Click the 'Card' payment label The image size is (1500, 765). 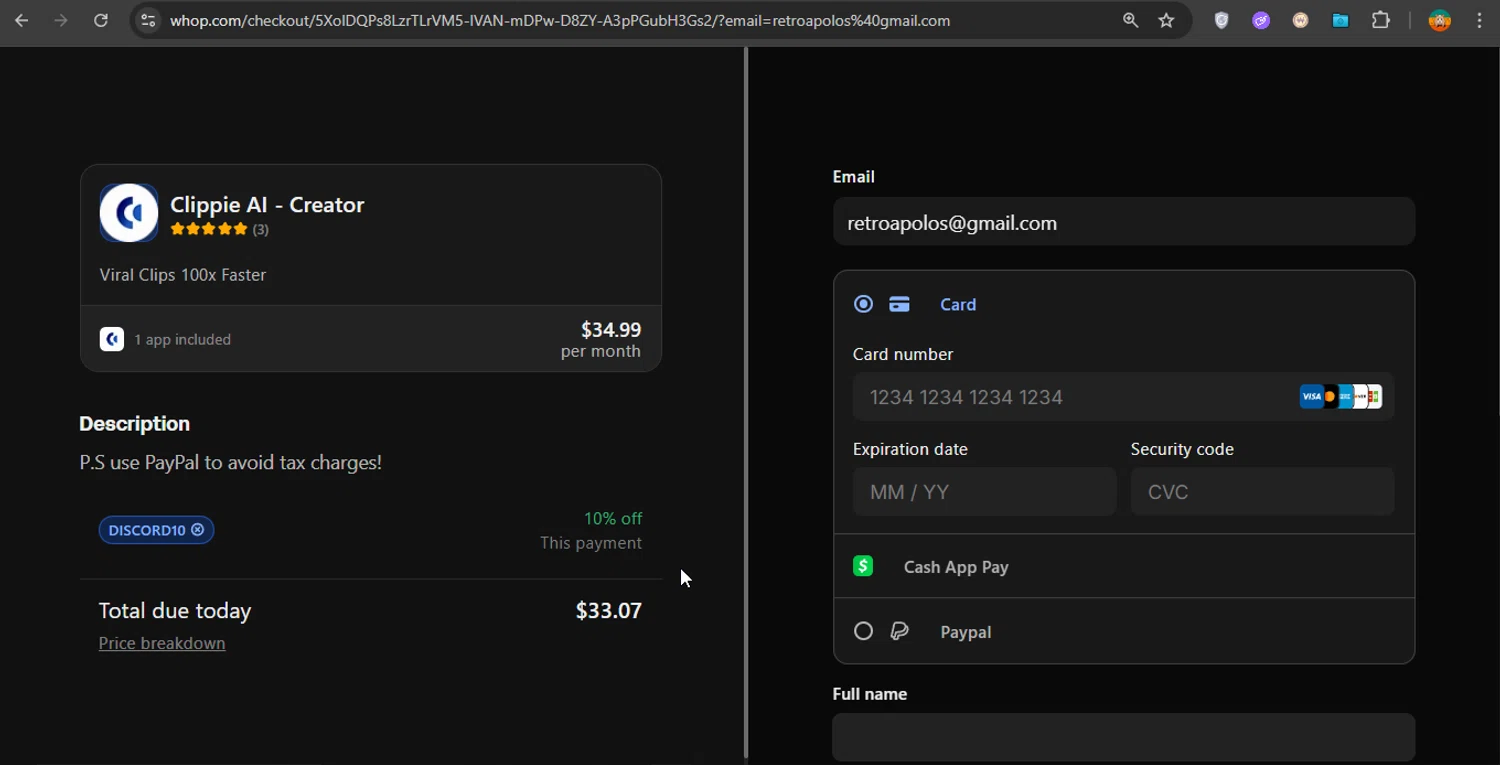pyautogui.click(x=958, y=305)
